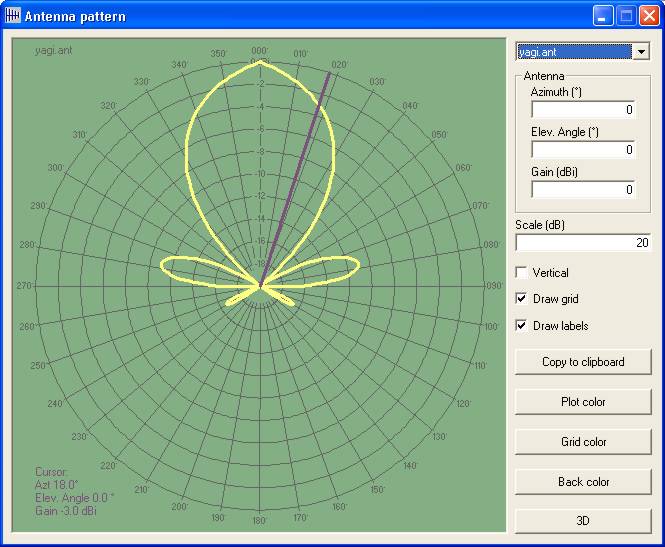Close the Antenna pattern window
The image size is (665, 547).
[x=649, y=16]
